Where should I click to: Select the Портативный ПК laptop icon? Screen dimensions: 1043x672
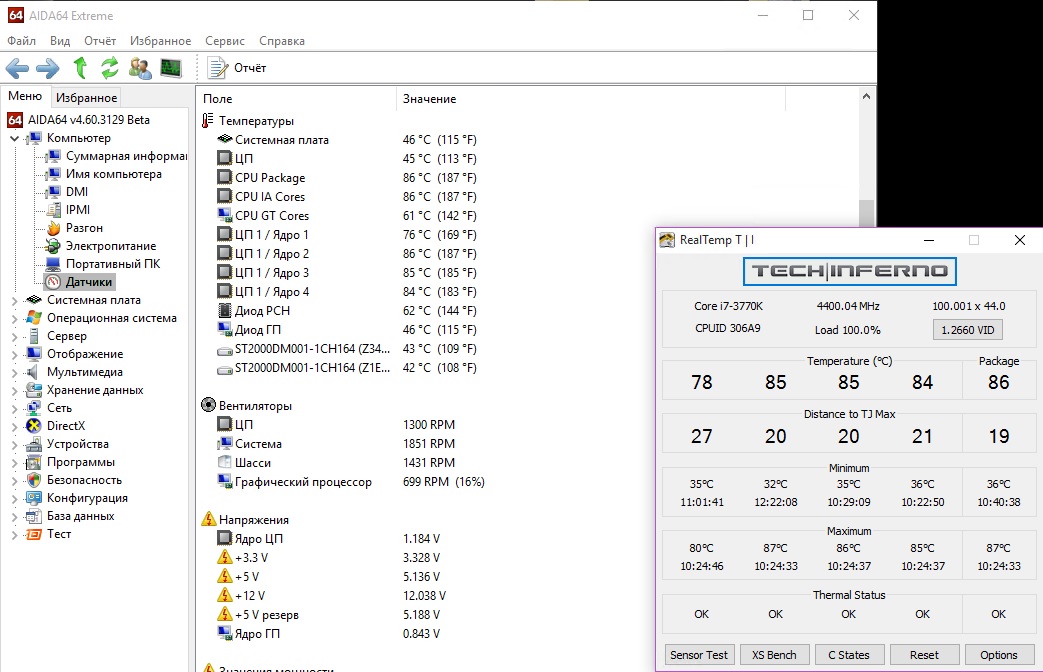tap(53, 263)
